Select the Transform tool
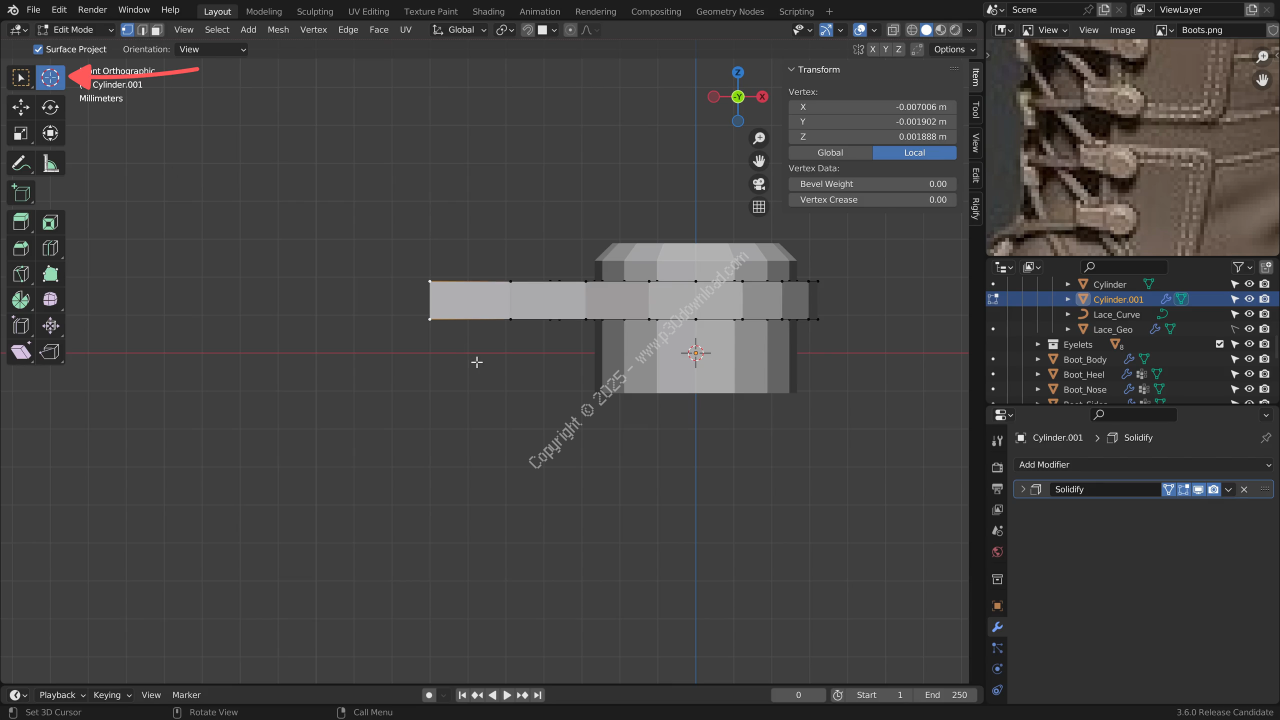 [x=50, y=133]
